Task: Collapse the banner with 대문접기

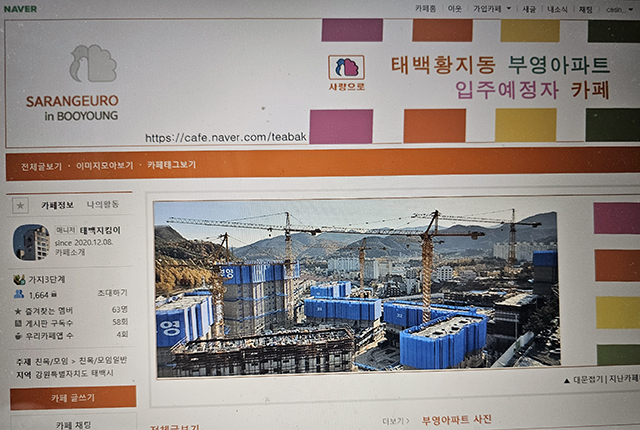Action: point(583,380)
